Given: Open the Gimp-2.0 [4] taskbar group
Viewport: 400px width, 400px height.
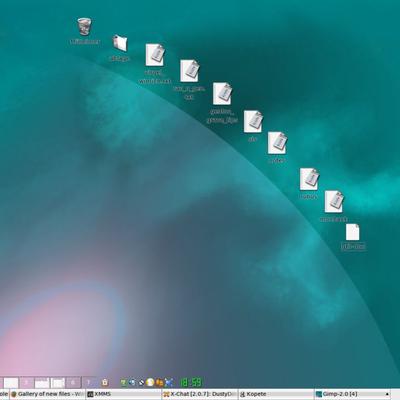Looking at the screenshot, I should (x=352, y=394).
